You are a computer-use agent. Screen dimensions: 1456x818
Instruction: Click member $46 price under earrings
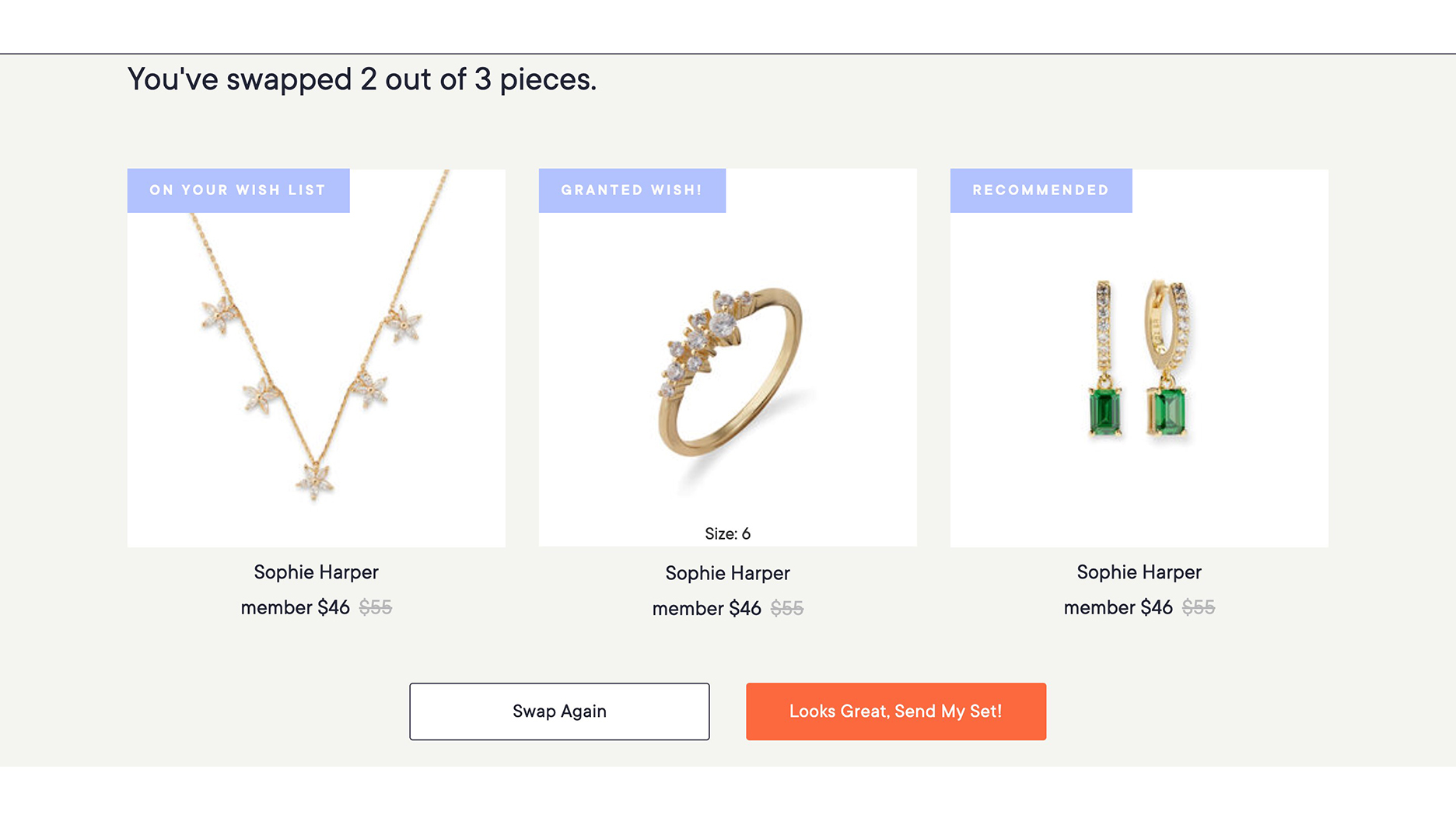[1118, 607]
